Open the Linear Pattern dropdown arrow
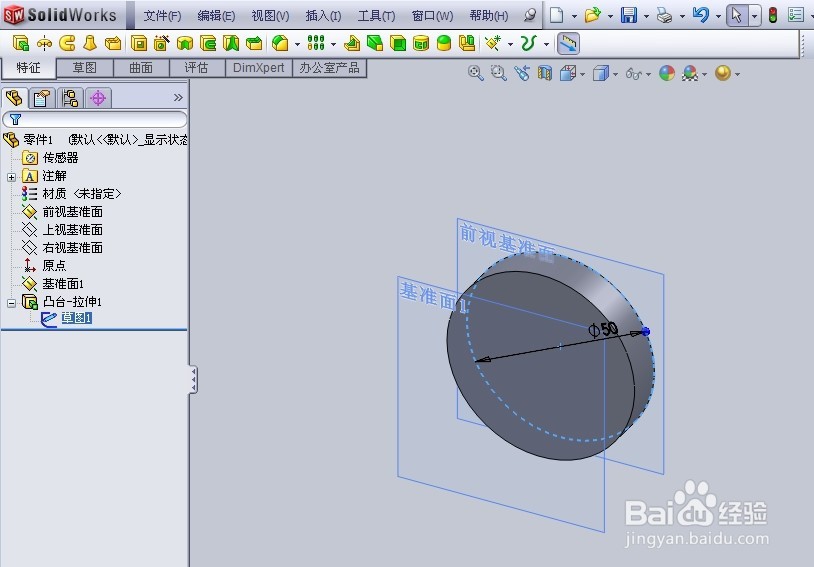The width and height of the screenshot is (814, 567). pos(333,44)
